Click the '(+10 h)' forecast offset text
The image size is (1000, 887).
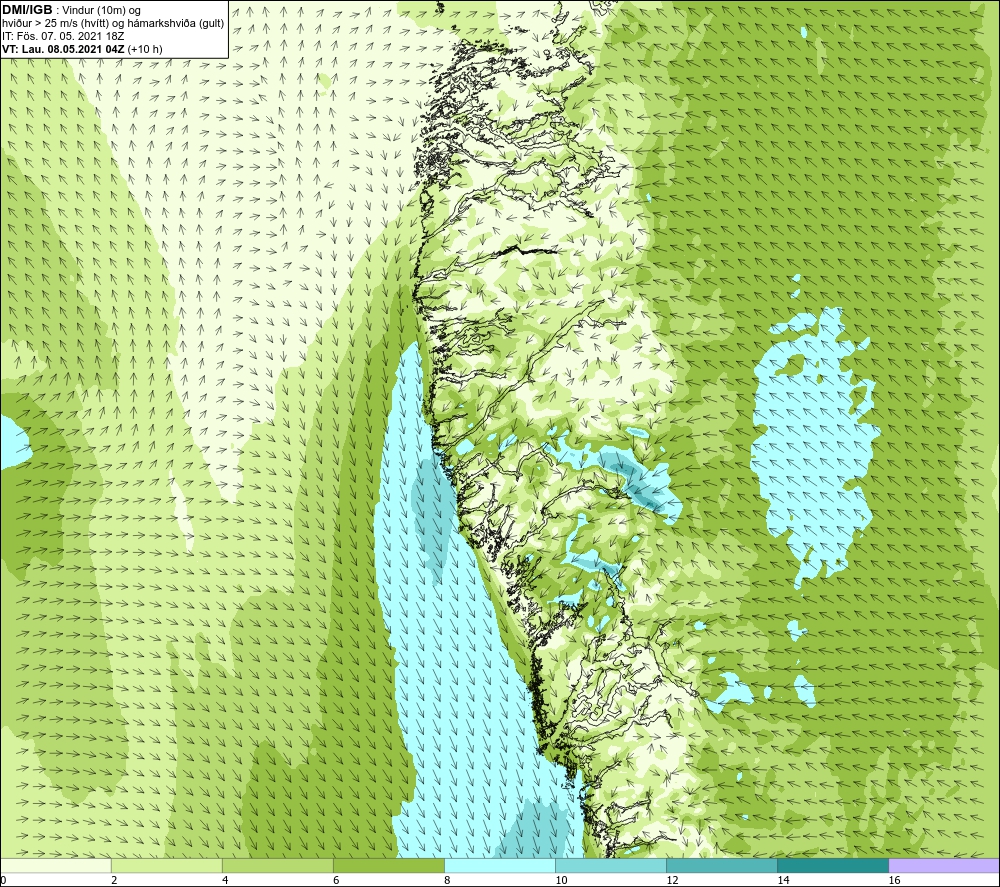(x=145, y=49)
